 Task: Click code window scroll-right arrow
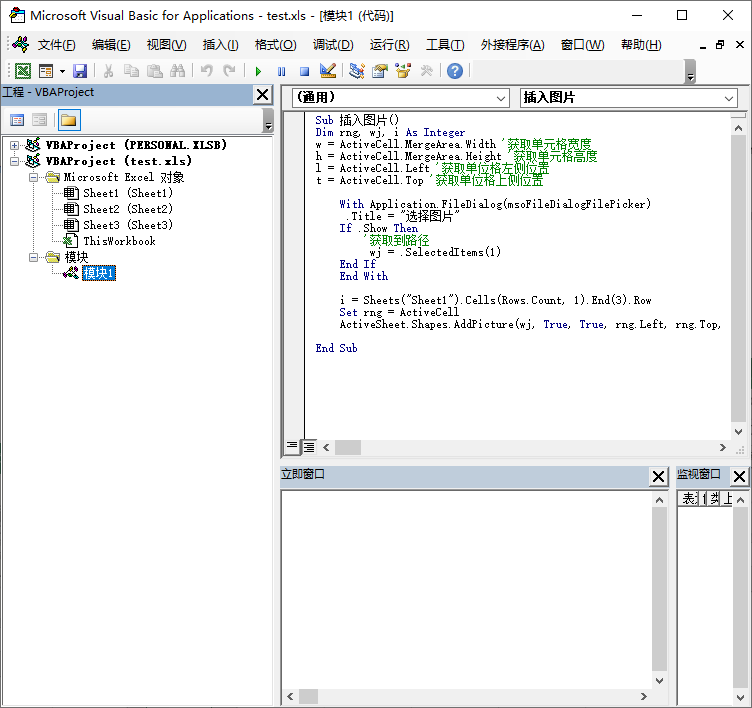tap(722, 448)
